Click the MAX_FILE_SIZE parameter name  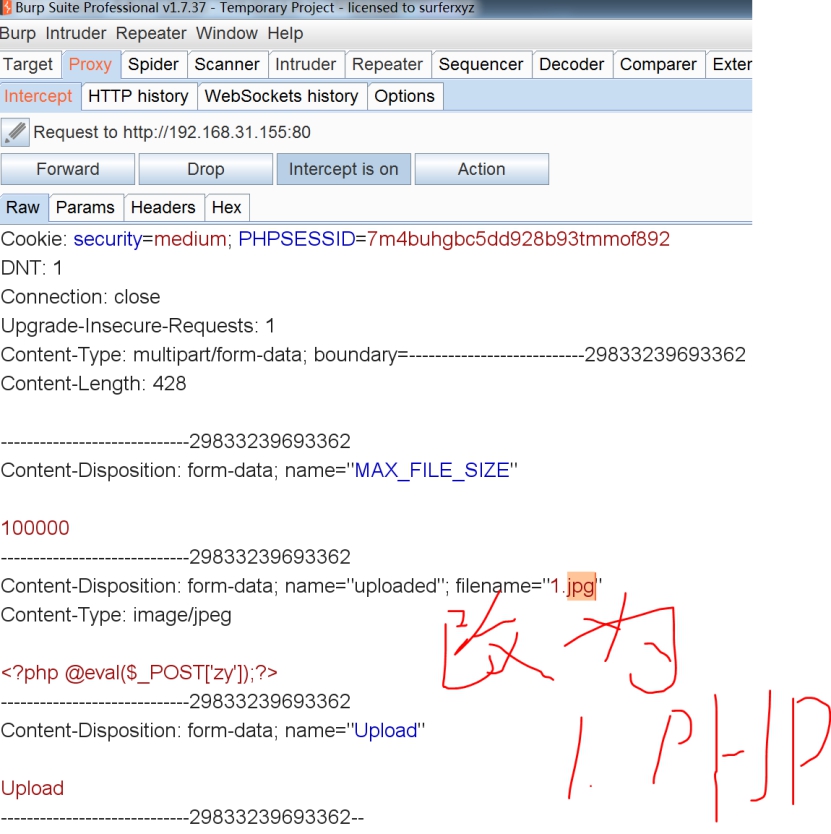click(x=432, y=470)
